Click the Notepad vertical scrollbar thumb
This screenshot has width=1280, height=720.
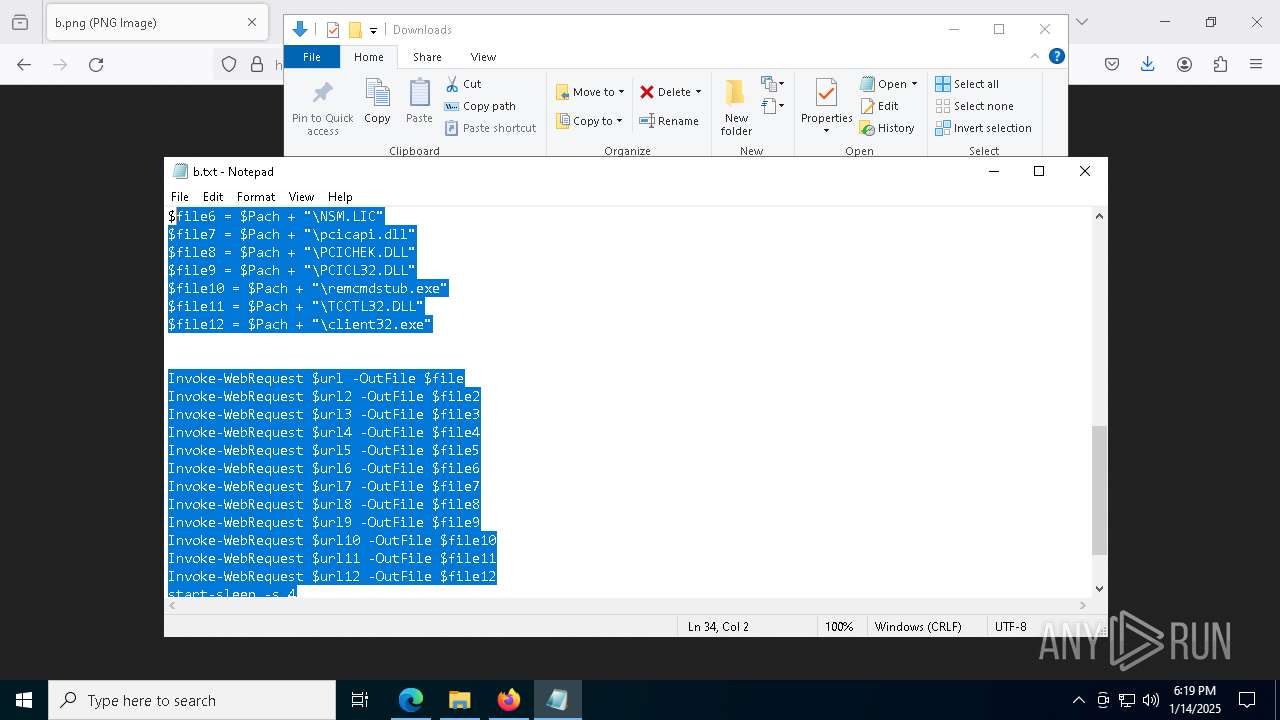[x=1099, y=490]
